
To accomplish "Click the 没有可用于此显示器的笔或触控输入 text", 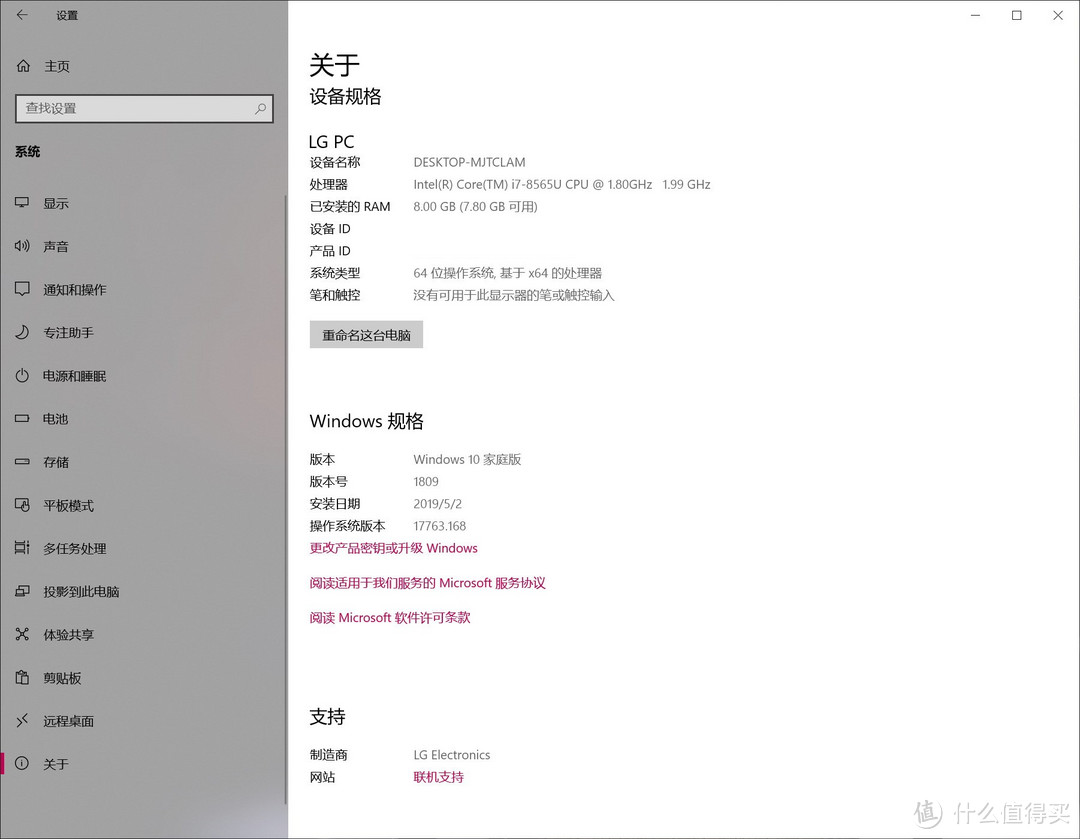I will (x=514, y=295).
